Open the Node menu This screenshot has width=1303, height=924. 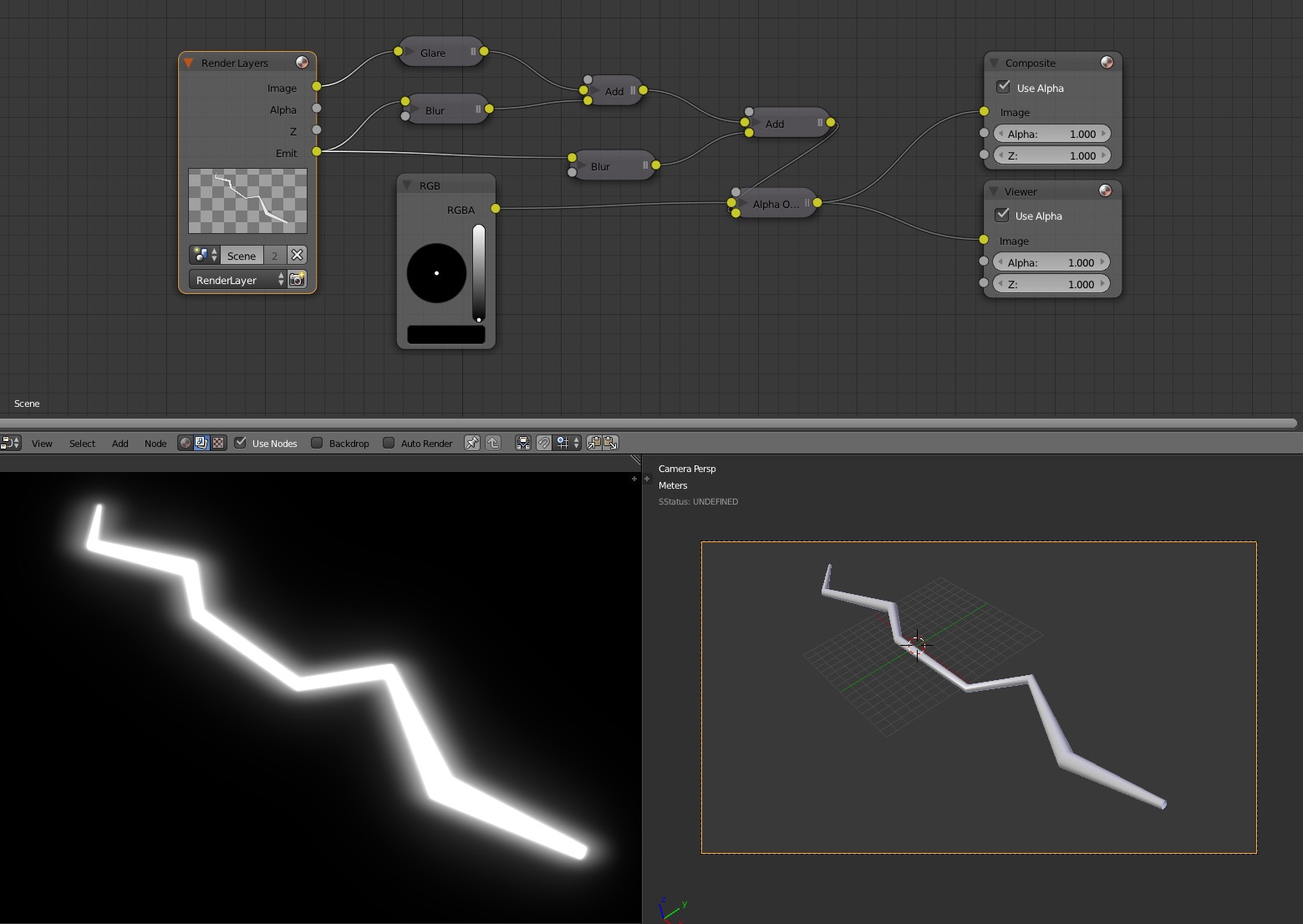pos(155,443)
